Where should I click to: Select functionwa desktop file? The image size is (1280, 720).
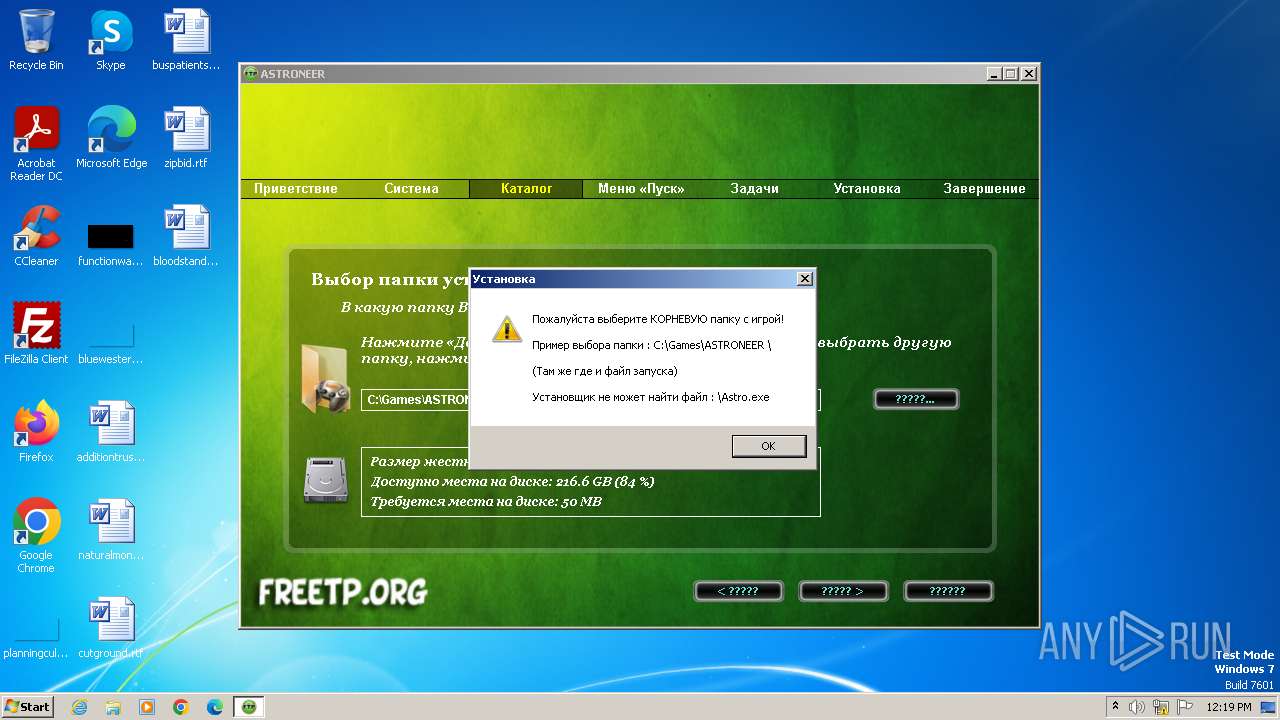click(111, 245)
